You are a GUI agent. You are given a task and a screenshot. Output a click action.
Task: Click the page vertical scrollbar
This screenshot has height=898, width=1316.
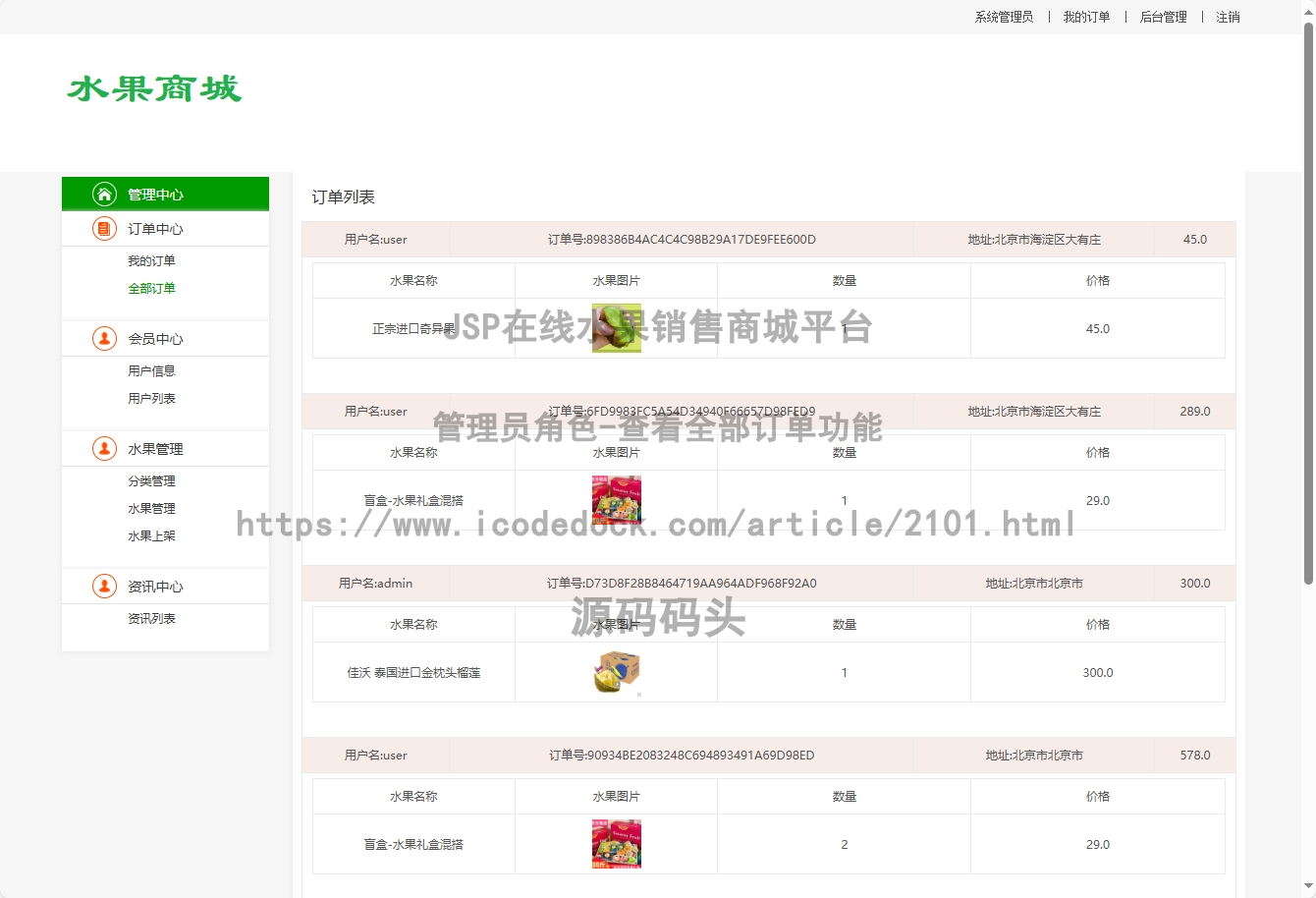(1308, 305)
